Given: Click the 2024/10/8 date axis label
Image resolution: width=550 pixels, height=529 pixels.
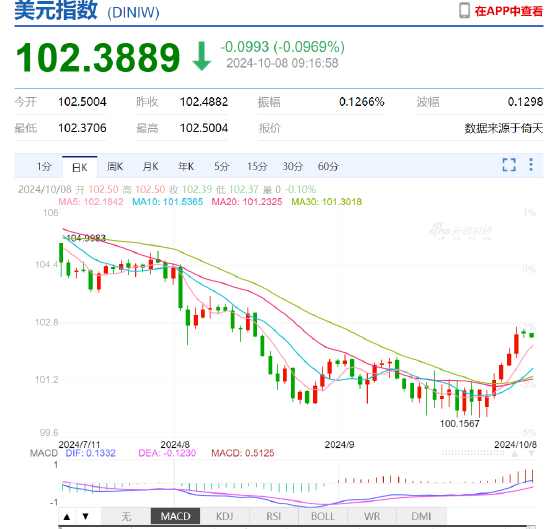Looking at the screenshot, I should point(515,445).
